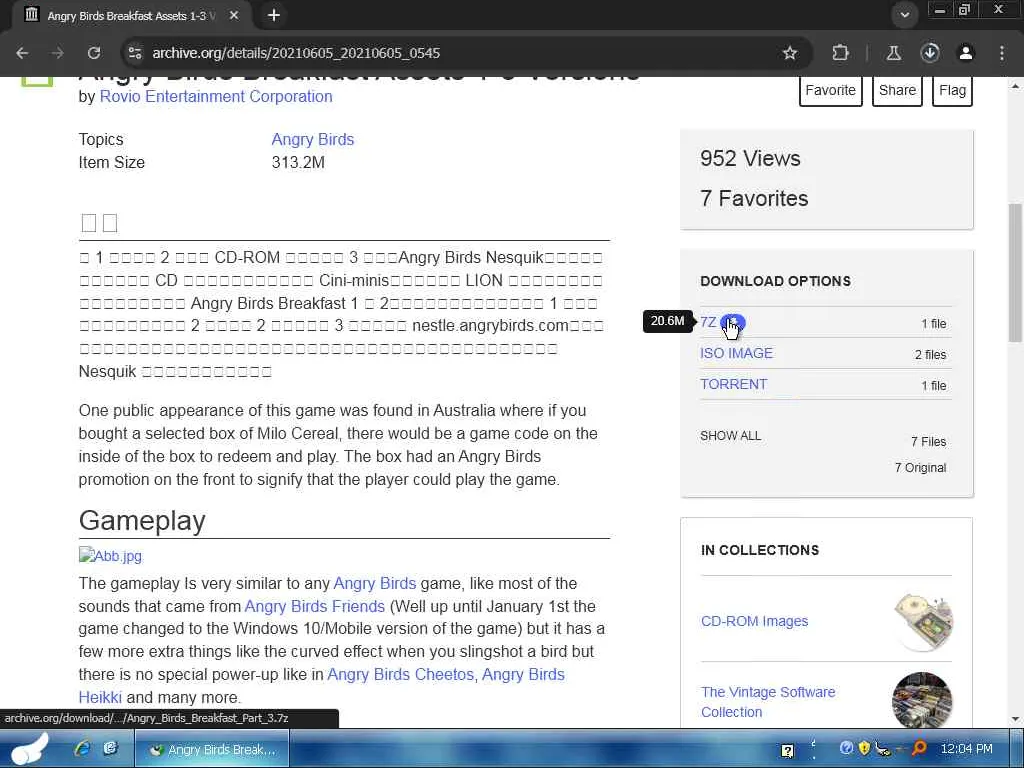Image resolution: width=1024 pixels, height=768 pixels.
Task: Click the CD-ROM Images collection thumbnail
Action: point(922,621)
